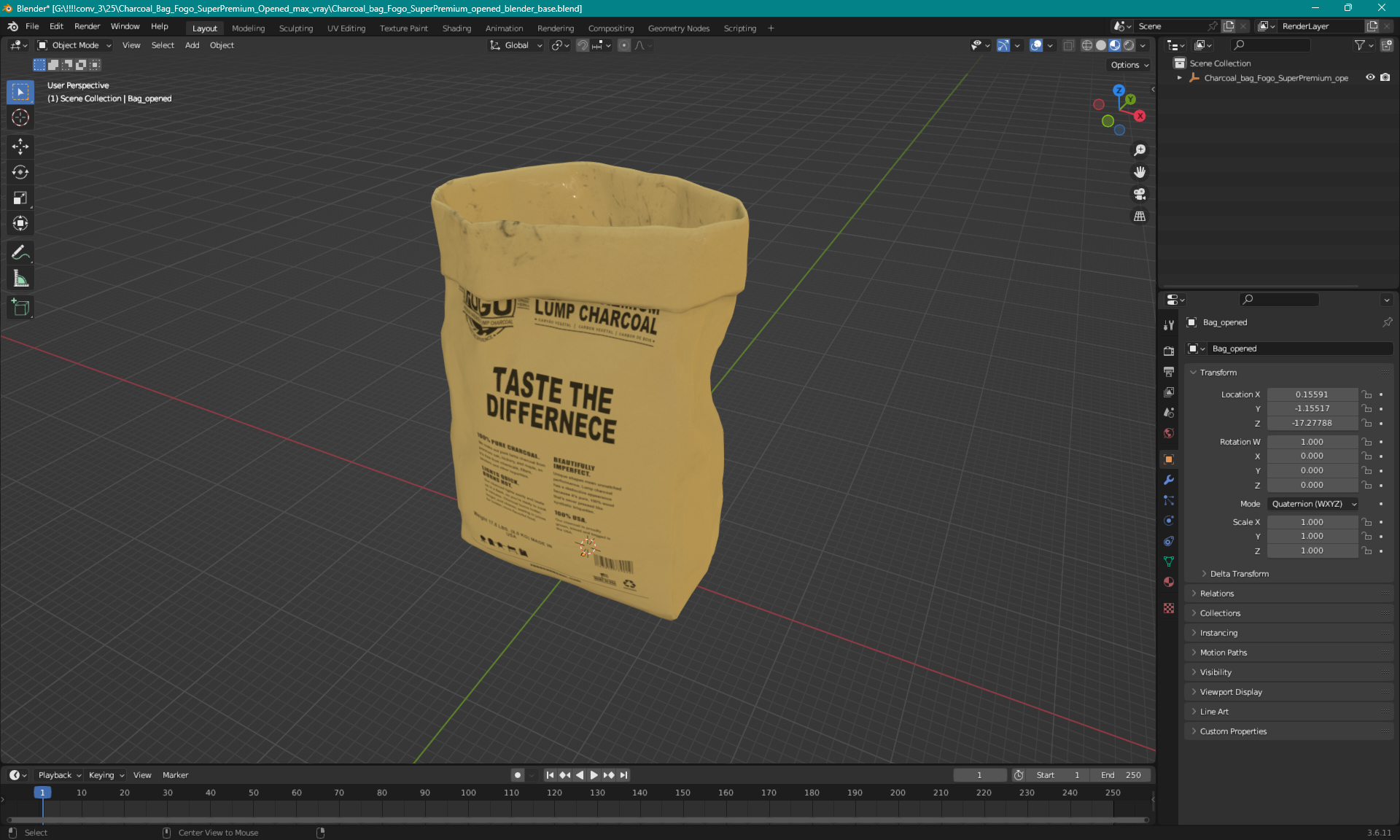Select the Move tool
The height and width of the screenshot is (840, 1400).
tap(20, 147)
